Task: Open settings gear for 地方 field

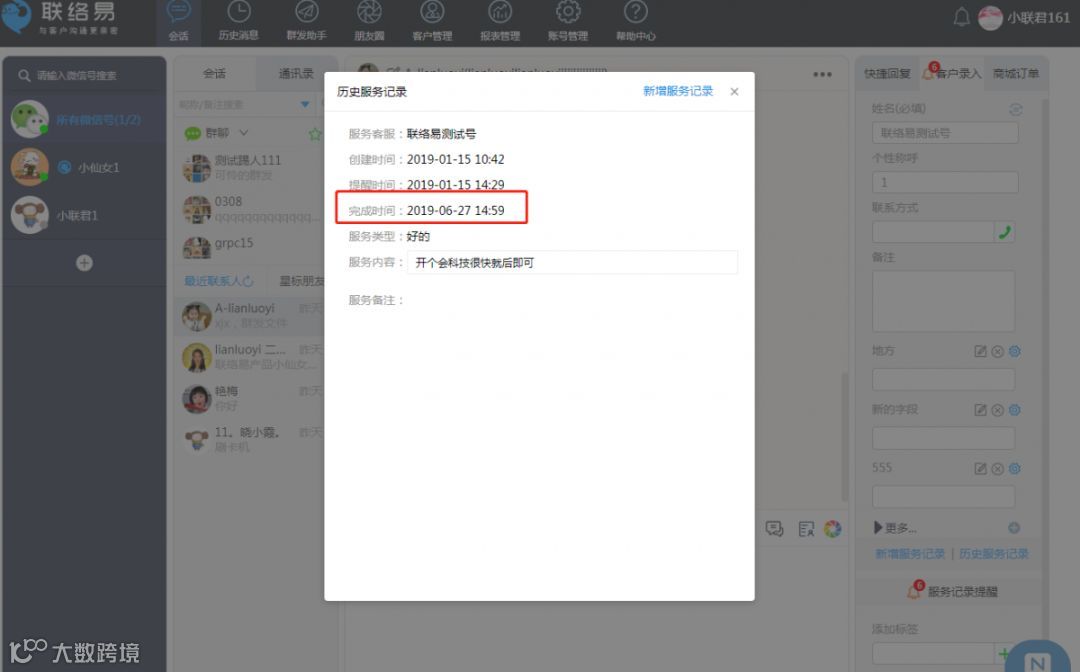Action: pyautogui.click(x=1015, y=351)
